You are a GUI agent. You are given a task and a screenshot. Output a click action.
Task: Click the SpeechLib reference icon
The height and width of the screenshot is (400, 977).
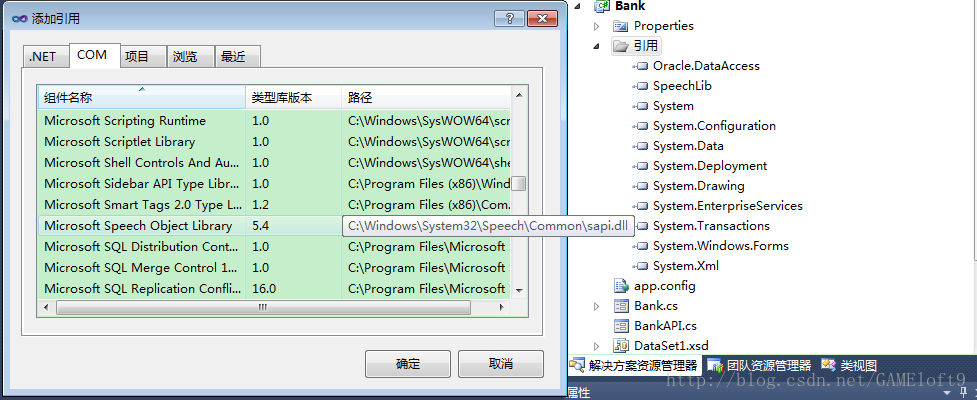tap(640, 86)
